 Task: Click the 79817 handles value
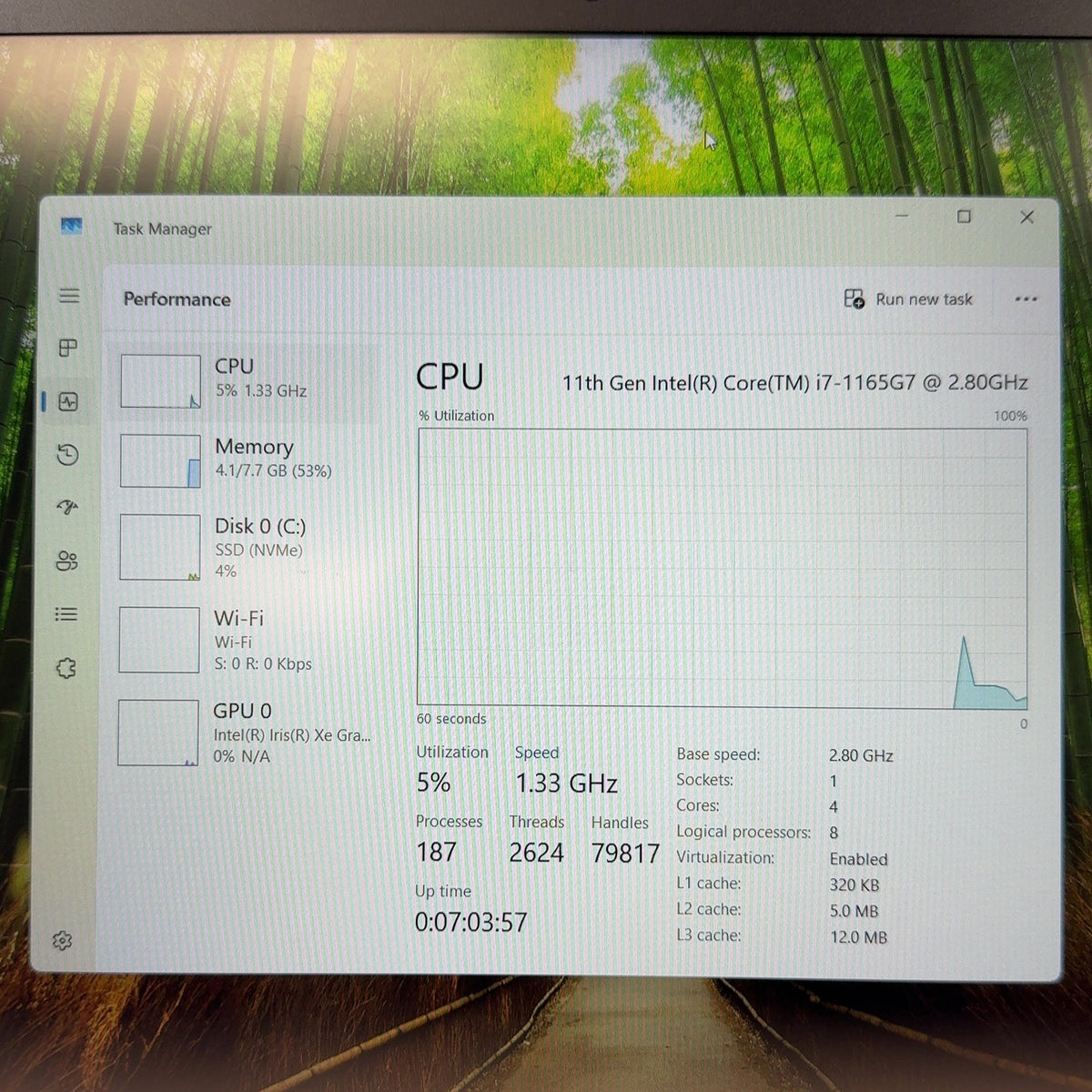click(625, 854)
